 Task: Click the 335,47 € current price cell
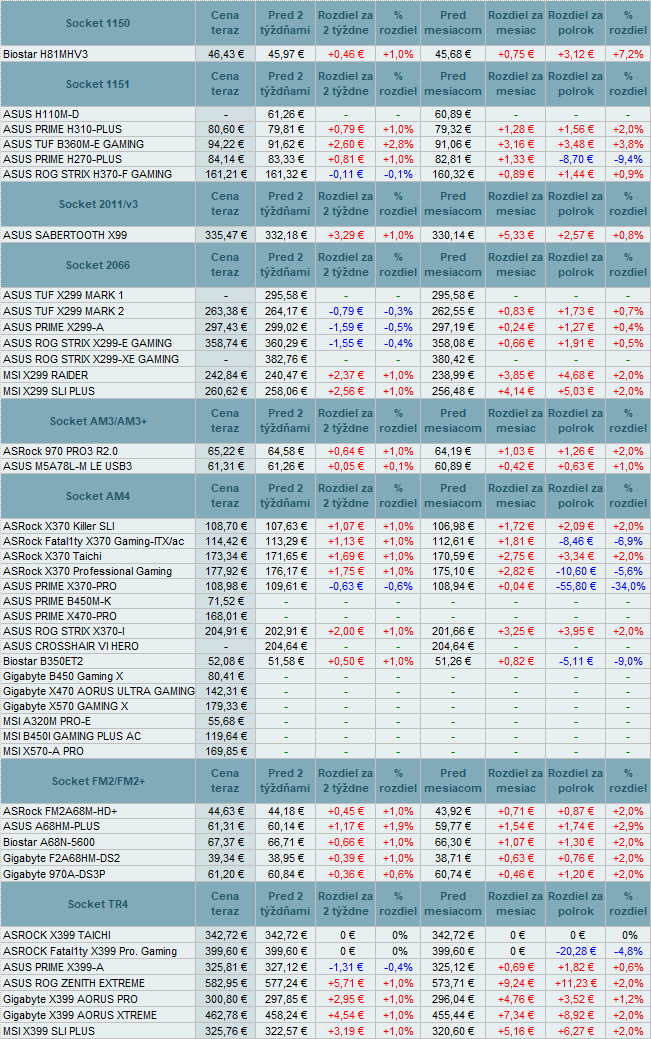pyautogui.click(x=225, y=235)
